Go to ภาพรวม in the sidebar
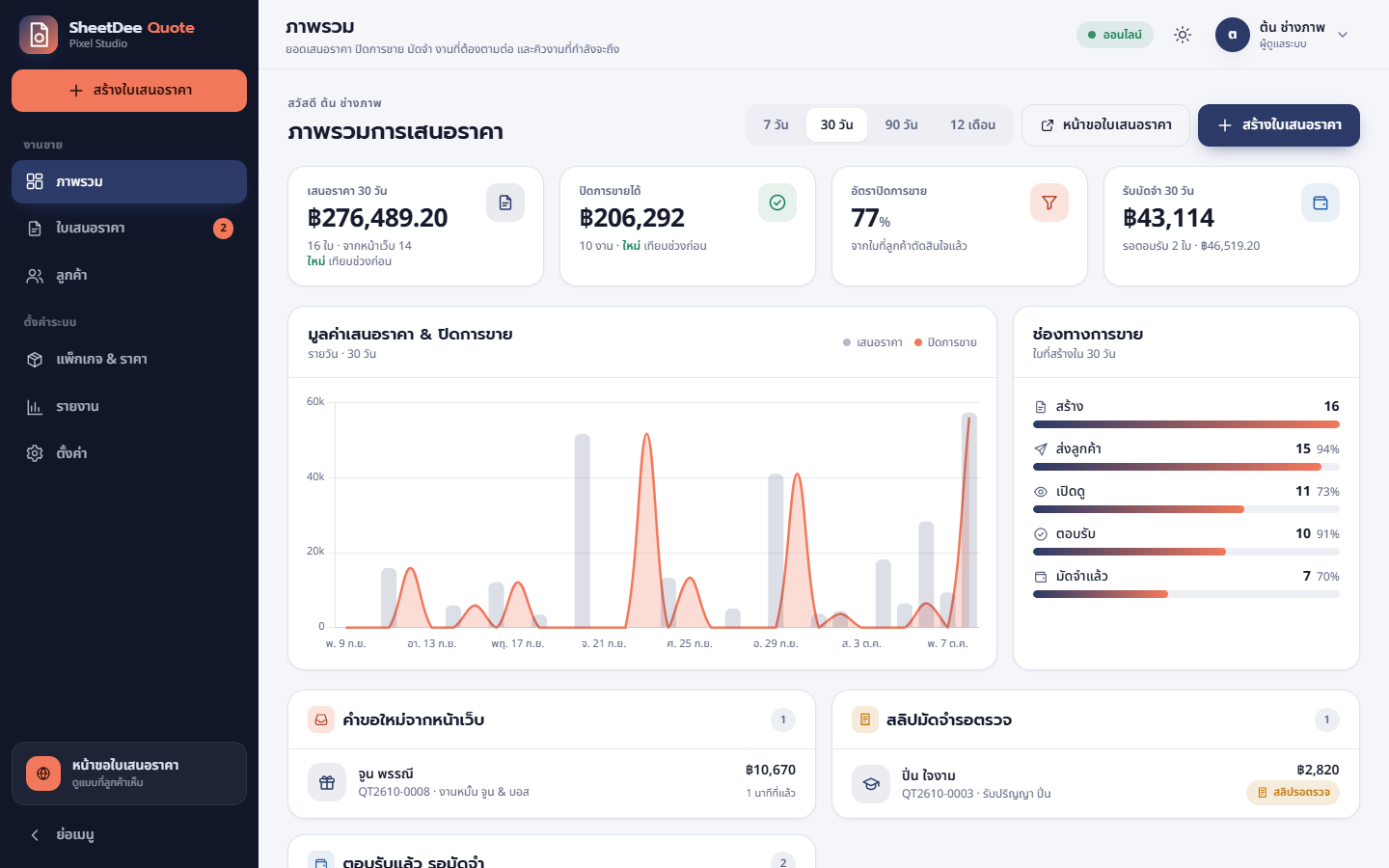 click(129, 182)
